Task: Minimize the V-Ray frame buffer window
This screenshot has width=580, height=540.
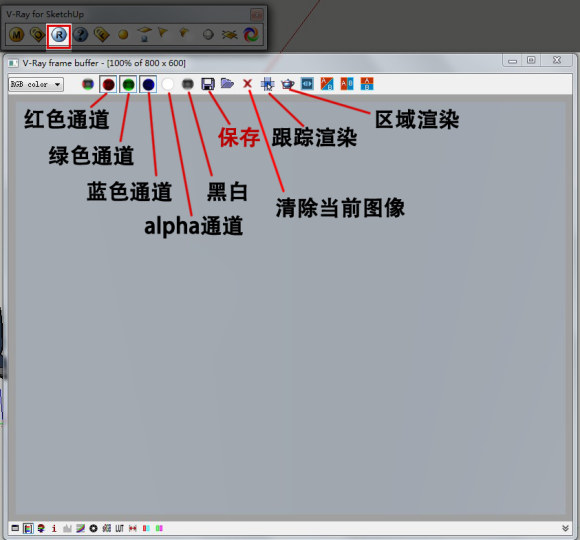Action: (x=512, y=60)
